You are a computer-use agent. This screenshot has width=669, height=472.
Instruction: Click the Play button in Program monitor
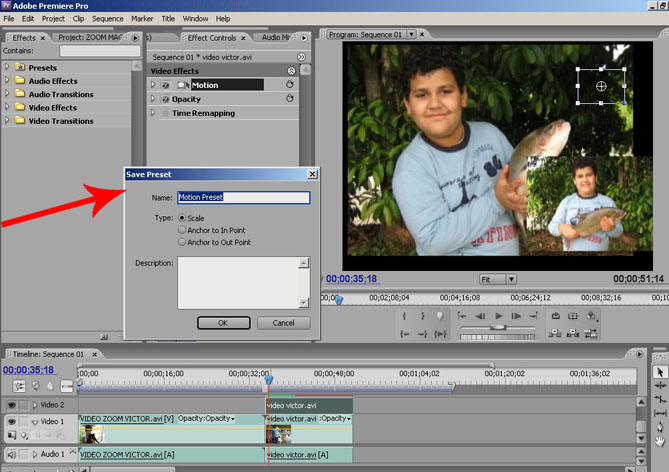tap(499, 316)
